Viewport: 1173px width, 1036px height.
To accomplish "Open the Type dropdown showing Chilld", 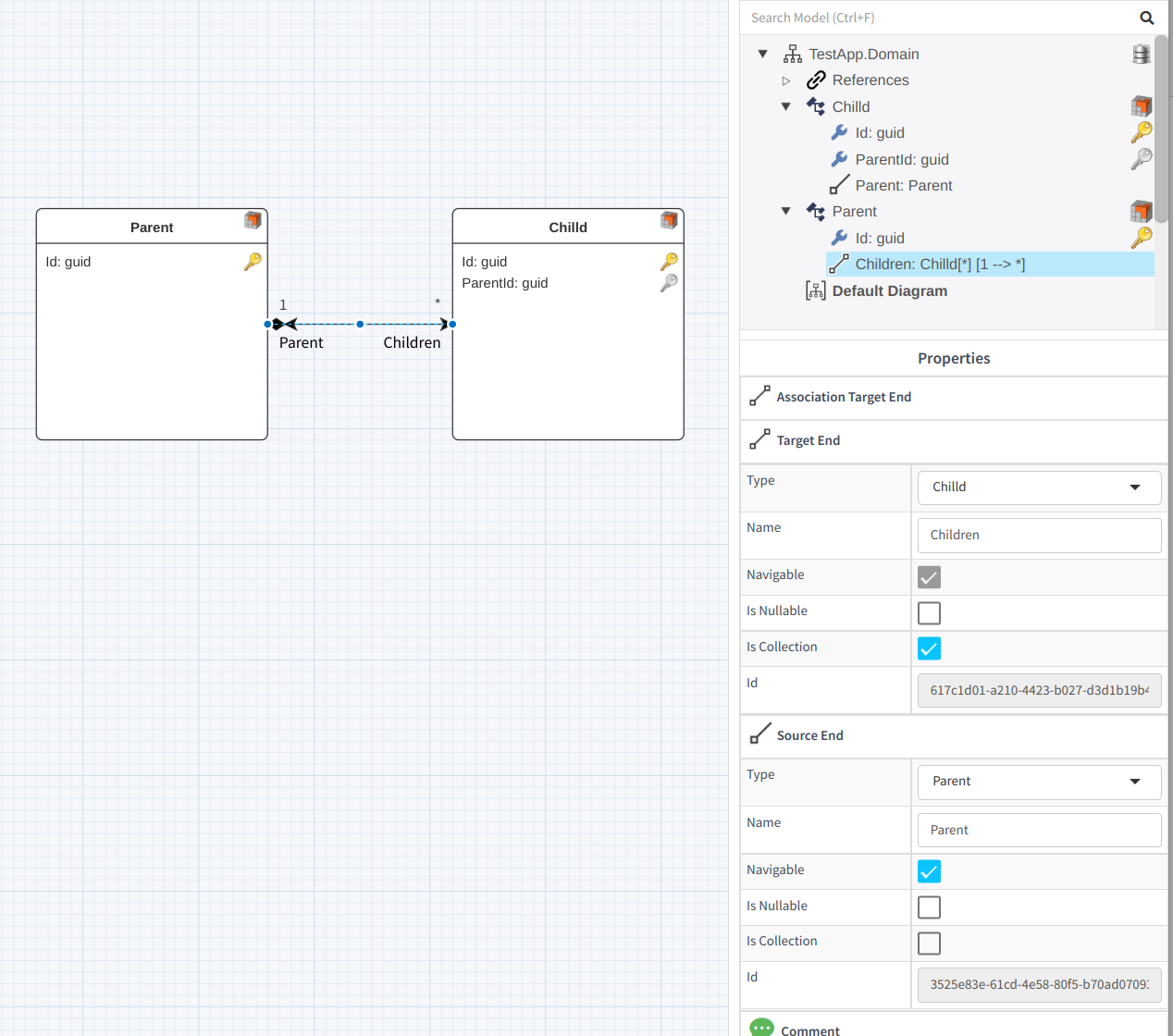I will 1039,487.
